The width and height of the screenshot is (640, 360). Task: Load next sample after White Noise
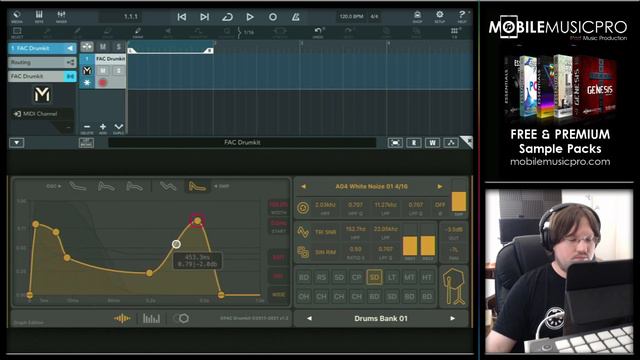click(x=440, y=187)
